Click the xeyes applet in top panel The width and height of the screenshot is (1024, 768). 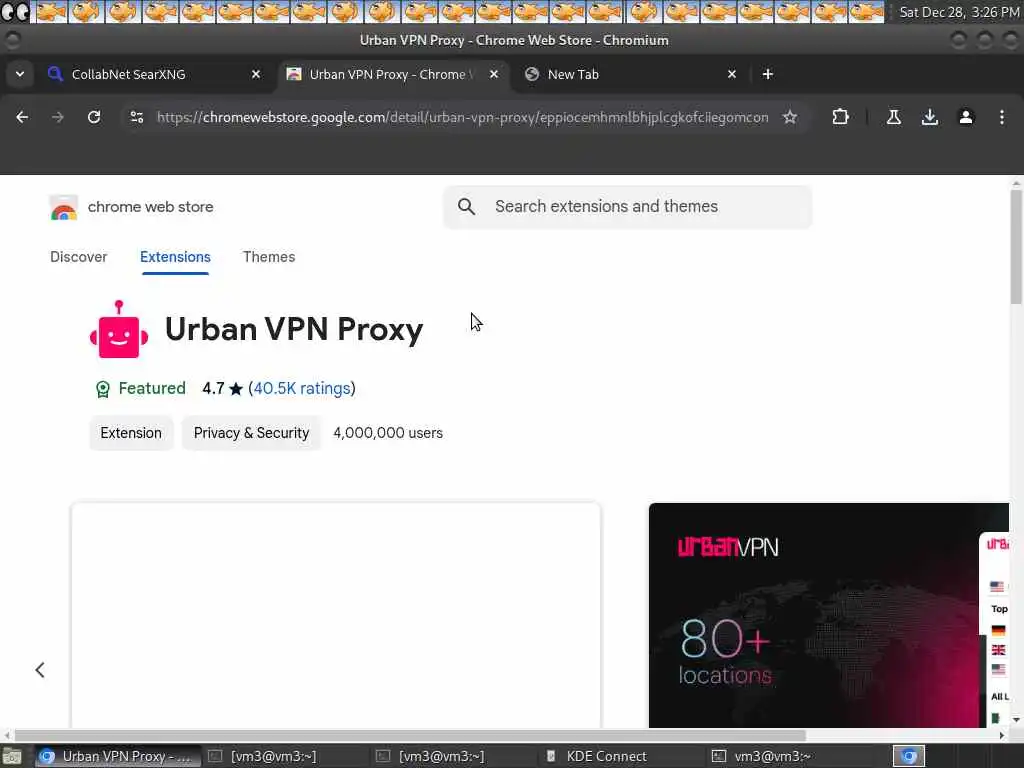point(15,12)
